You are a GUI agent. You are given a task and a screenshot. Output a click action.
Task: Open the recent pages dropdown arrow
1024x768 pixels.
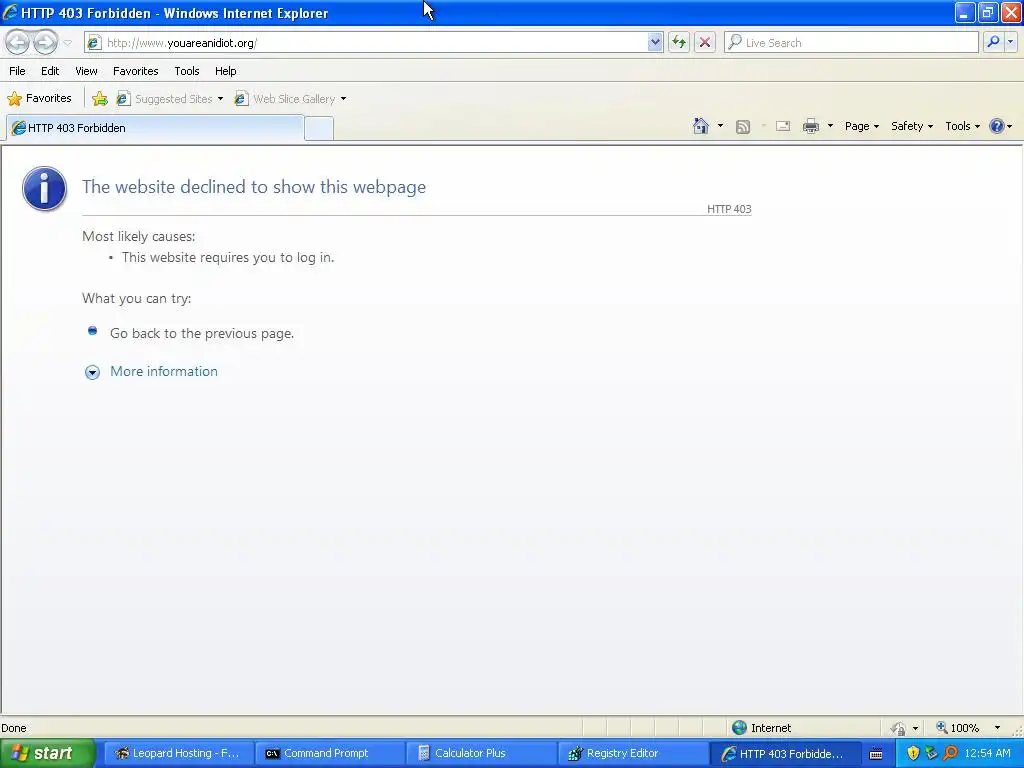[67, 43]
